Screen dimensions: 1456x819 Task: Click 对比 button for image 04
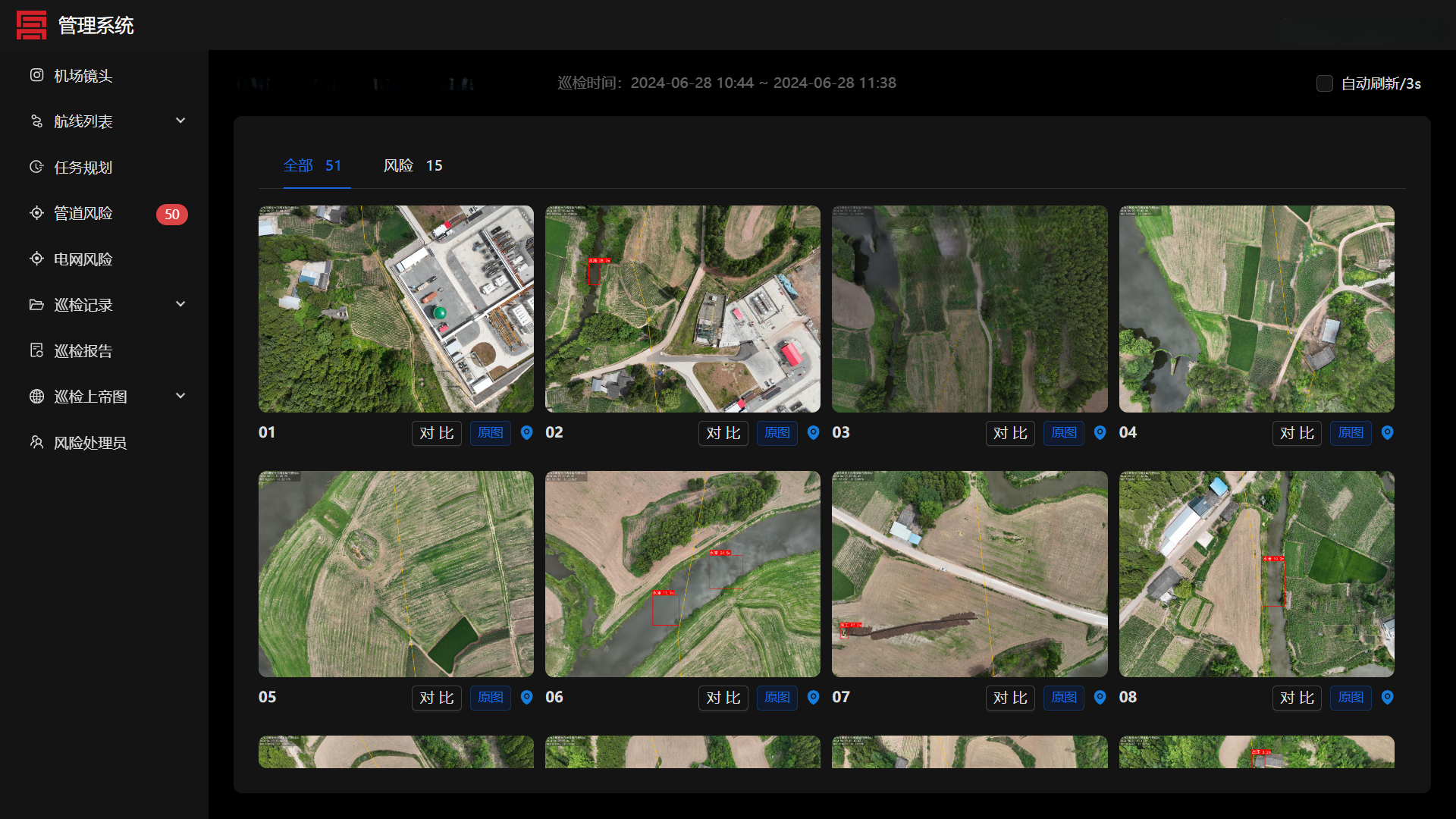point(1298,433)
